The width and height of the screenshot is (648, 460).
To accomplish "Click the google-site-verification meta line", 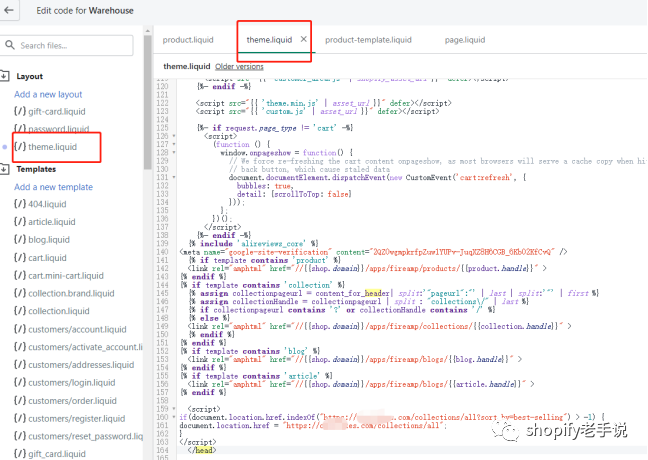I will [374, 252].
